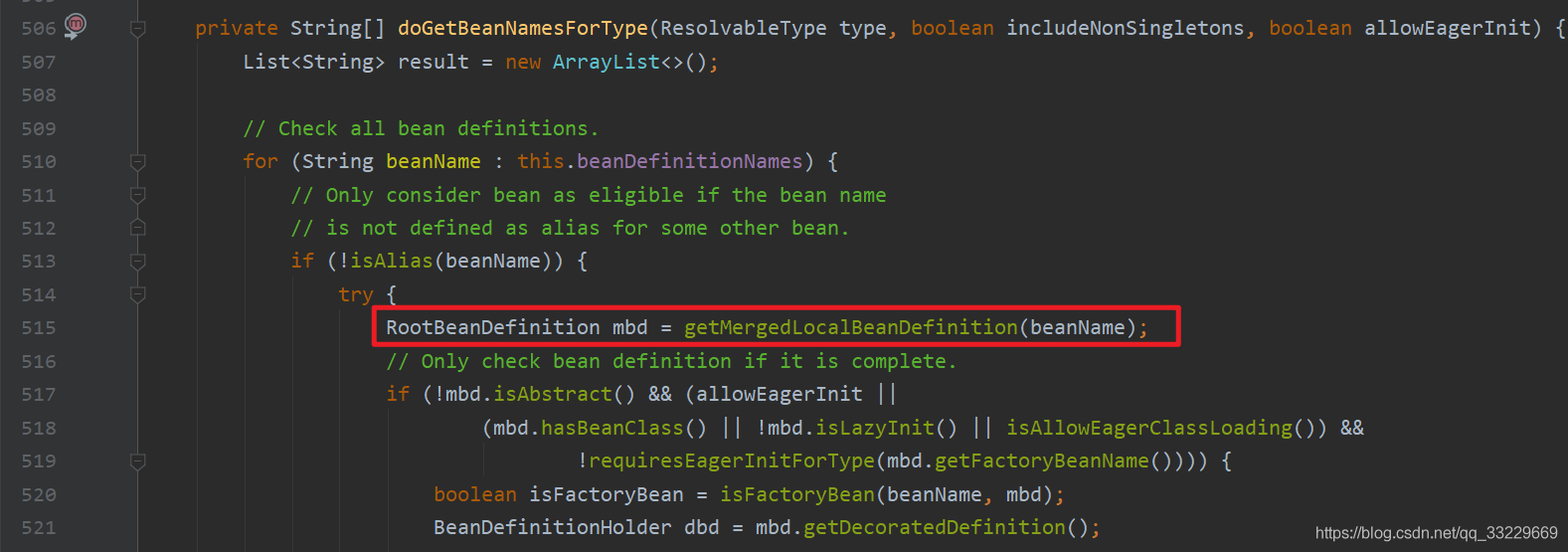Screen dimensions: 1568x552
Task: Click the isAllowEagerClassLoading method call
Action: click(1149, 428)
